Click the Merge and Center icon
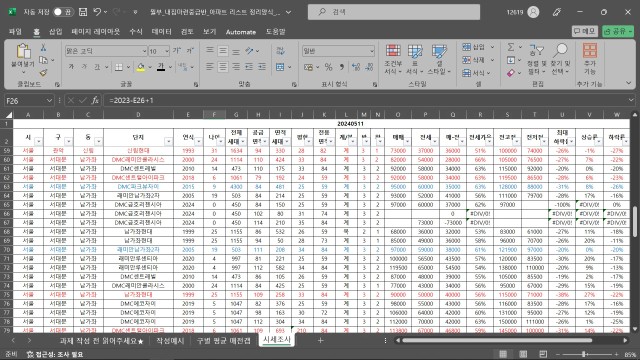 tap(280, 67)
